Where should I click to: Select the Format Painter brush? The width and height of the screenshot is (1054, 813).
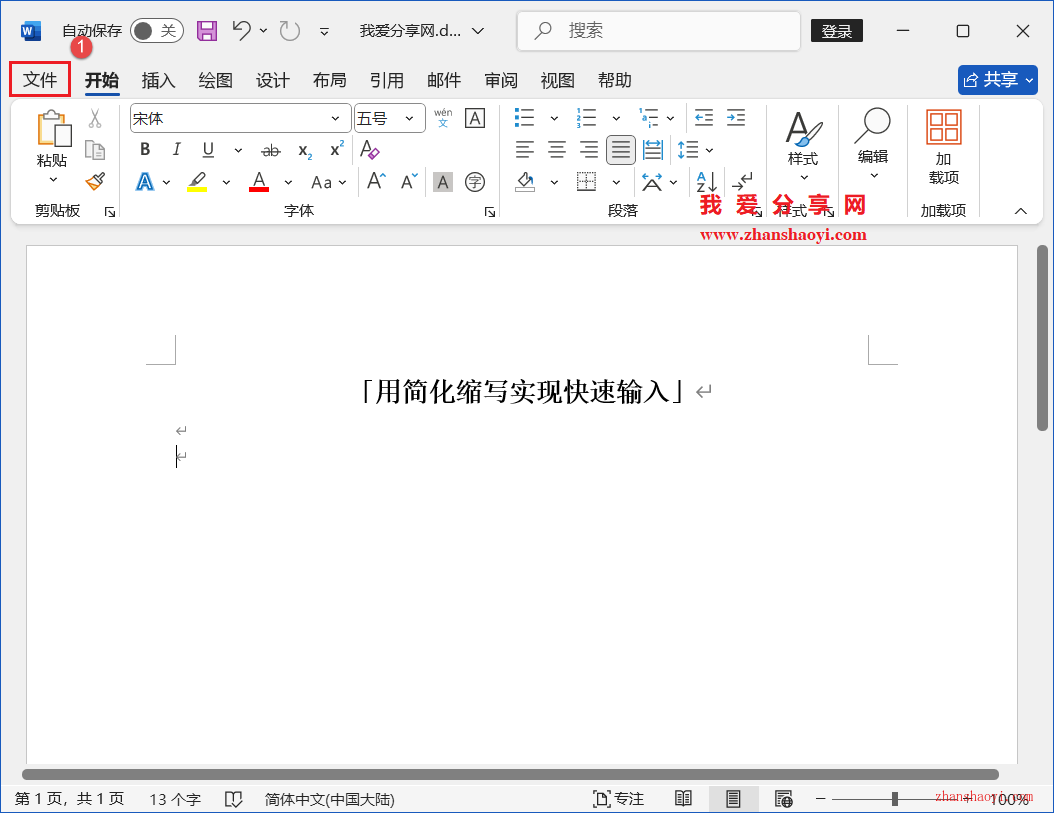tap(95, 181)
